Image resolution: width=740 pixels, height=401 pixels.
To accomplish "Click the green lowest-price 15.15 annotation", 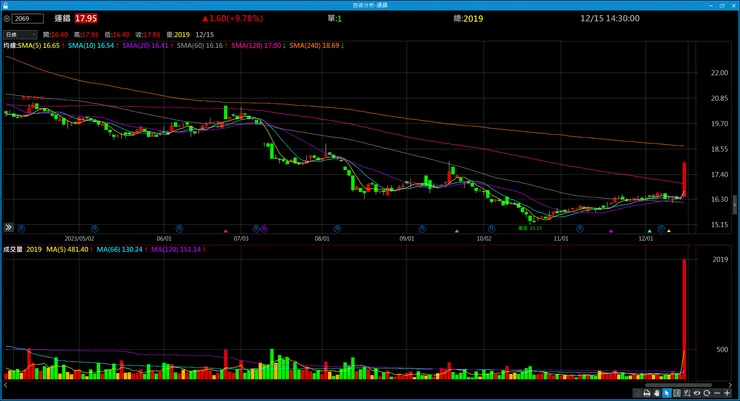I will point(530,228).
